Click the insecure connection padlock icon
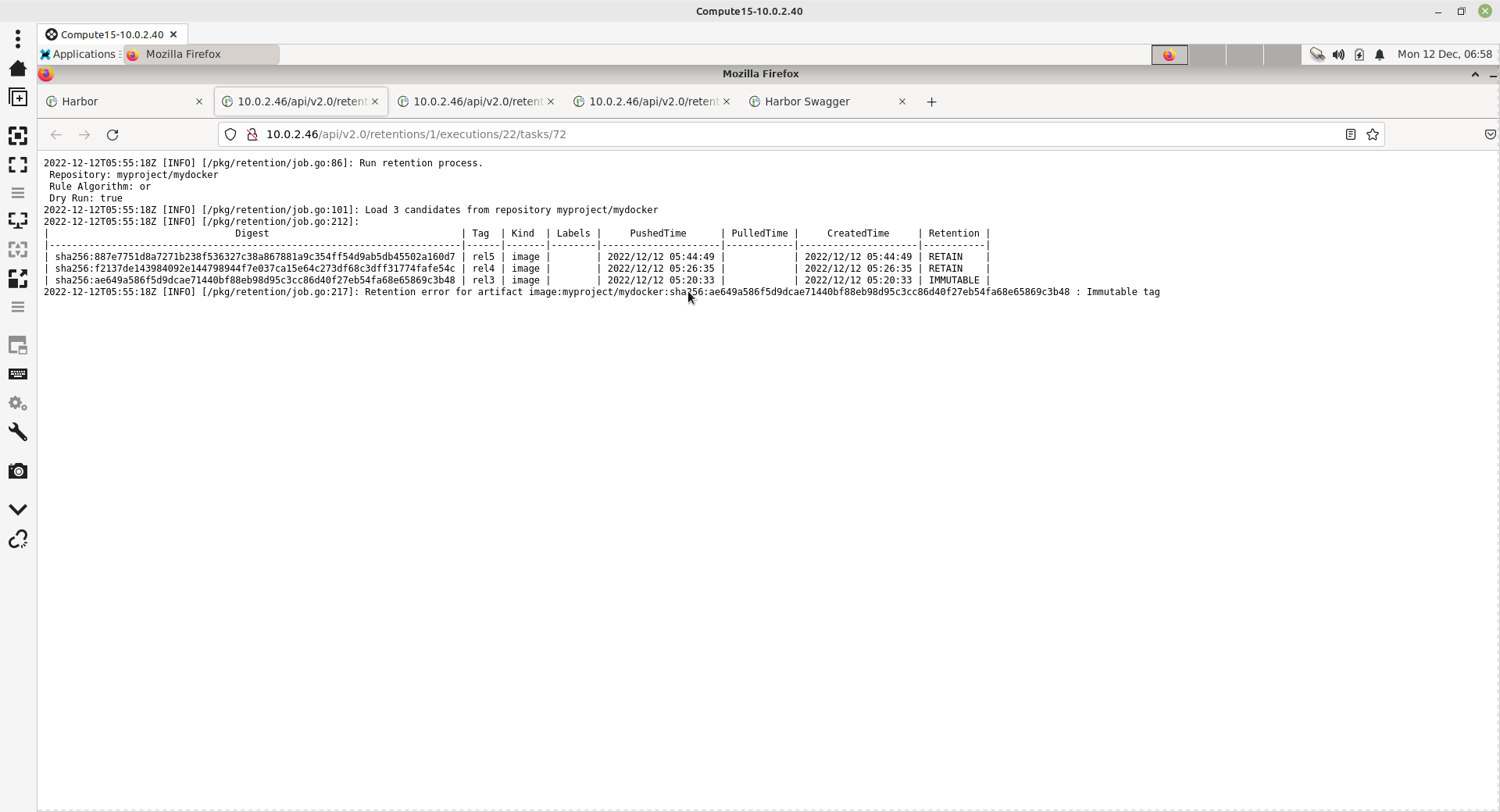The image size is (1500, 812). 252,135
